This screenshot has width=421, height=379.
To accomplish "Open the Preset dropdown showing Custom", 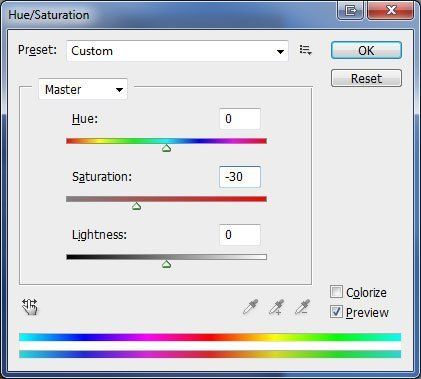I will click(177, 51).
